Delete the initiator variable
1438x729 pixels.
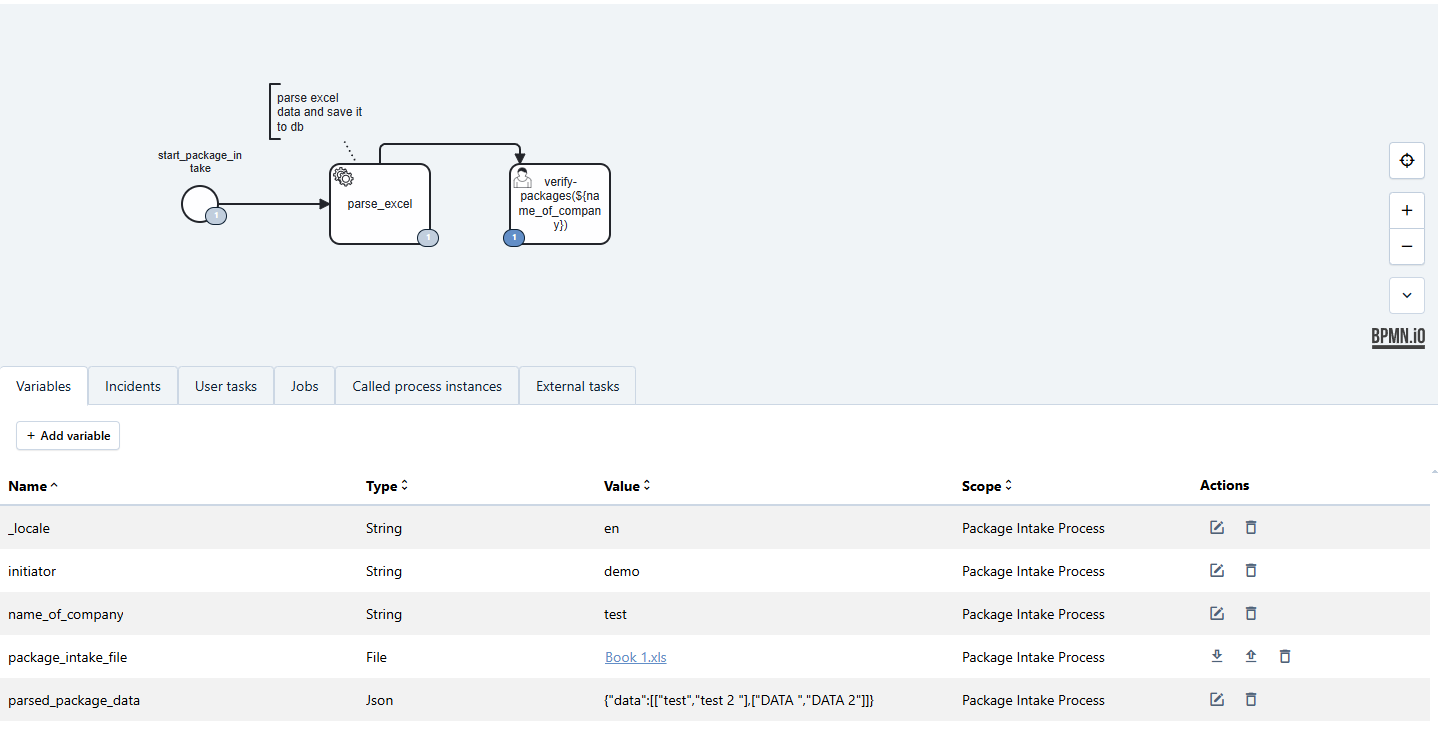[1250, 570]
